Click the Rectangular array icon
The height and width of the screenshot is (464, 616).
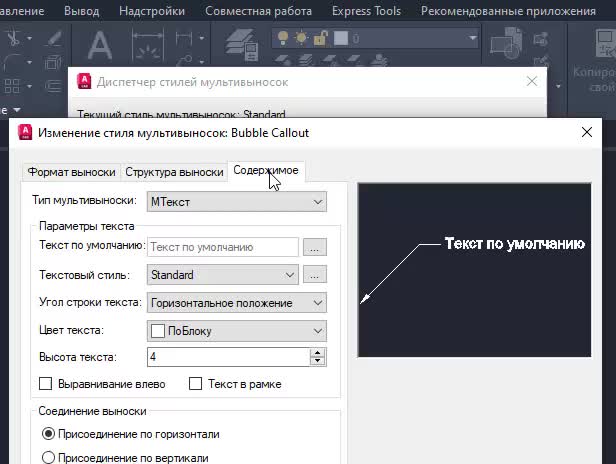(x=12, y=86)
